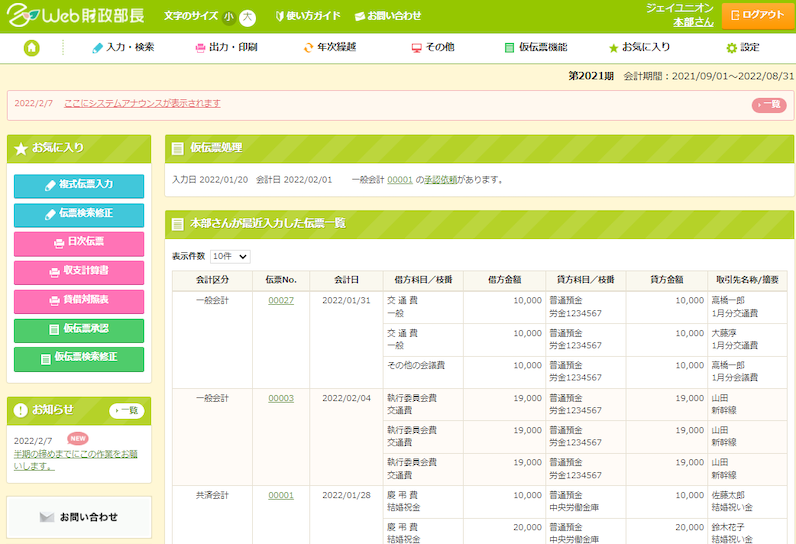Open the 仮伝票機能 menu
This screenshot has width=796, height=544.
point(536,48)
